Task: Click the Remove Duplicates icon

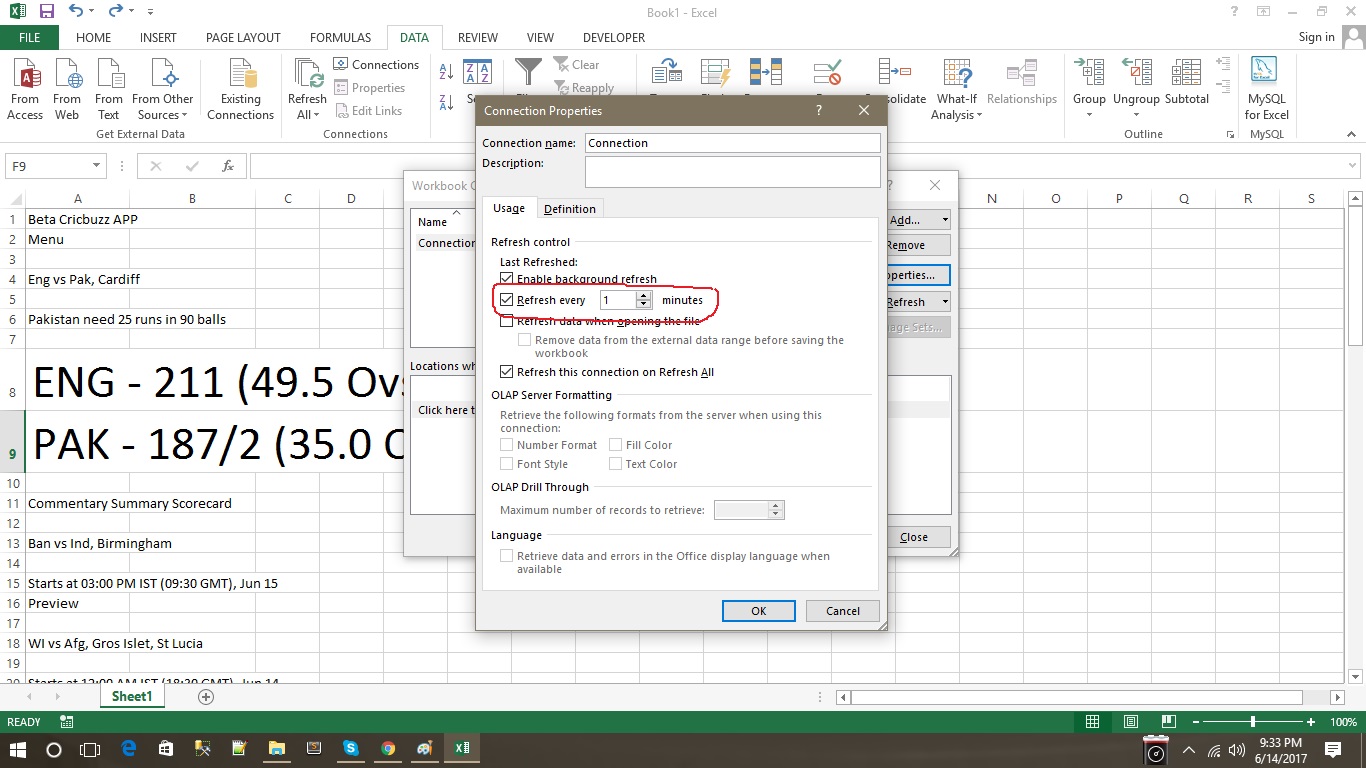Action: [x=766, y=73]
